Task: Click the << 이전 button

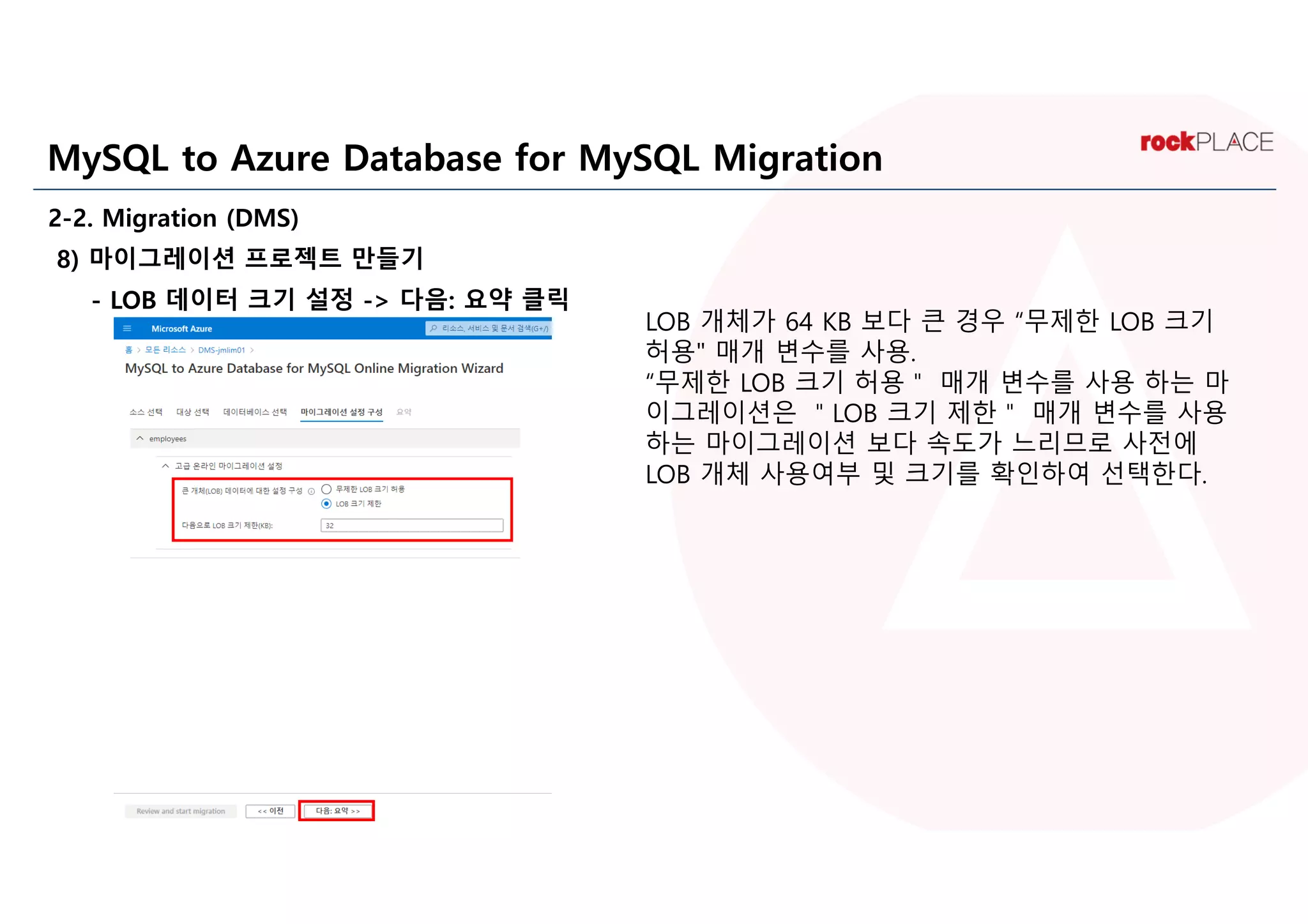Action: pos(270,811)
